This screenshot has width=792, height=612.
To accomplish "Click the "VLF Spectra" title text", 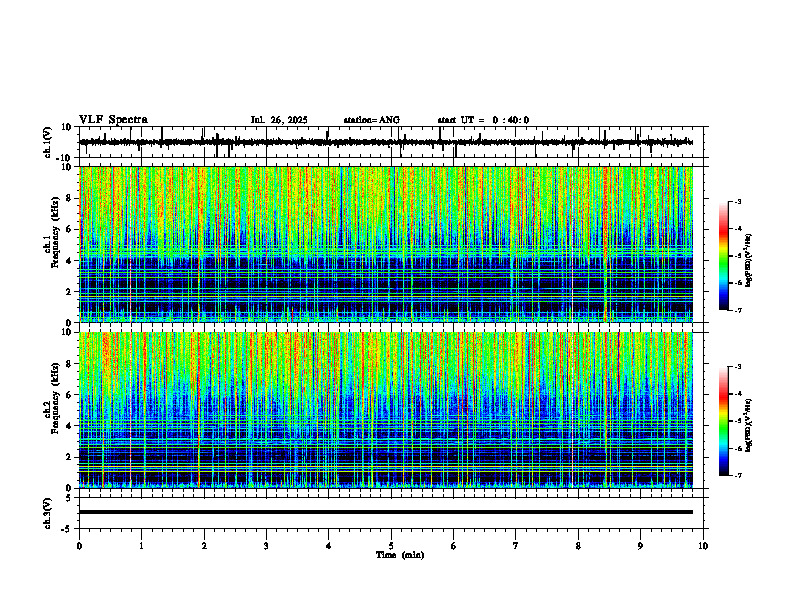I will [113, 120].
